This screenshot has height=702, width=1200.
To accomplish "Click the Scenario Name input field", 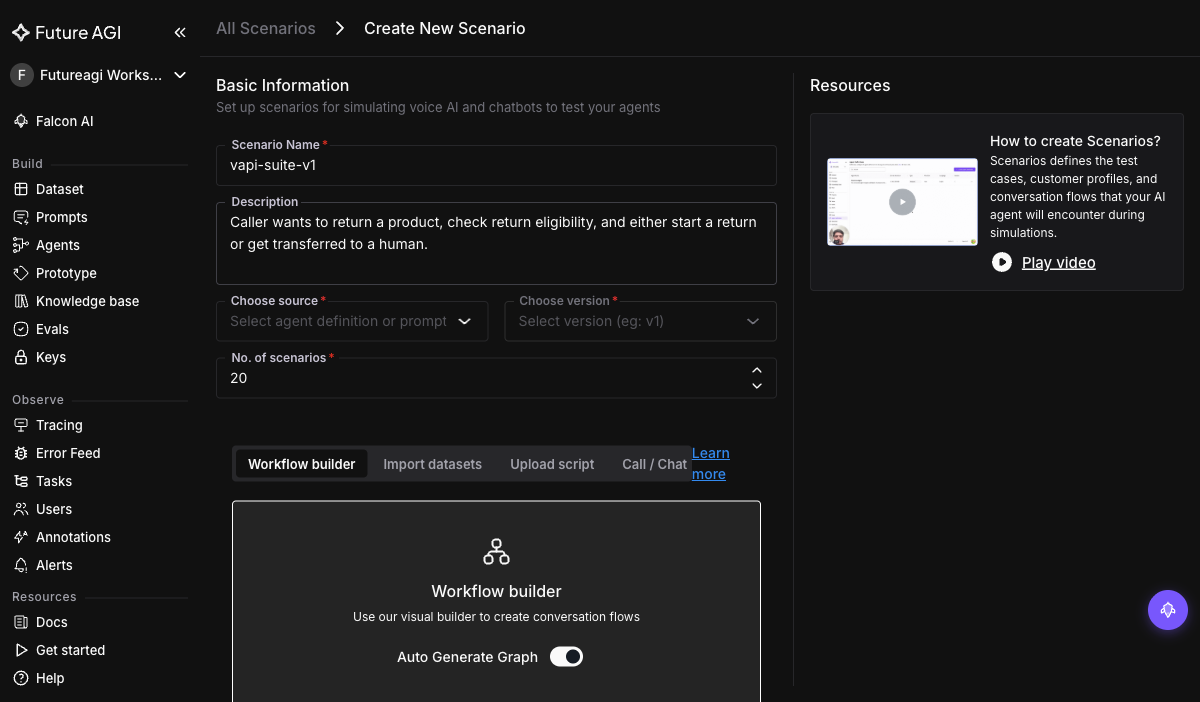I will coord(496,165).
